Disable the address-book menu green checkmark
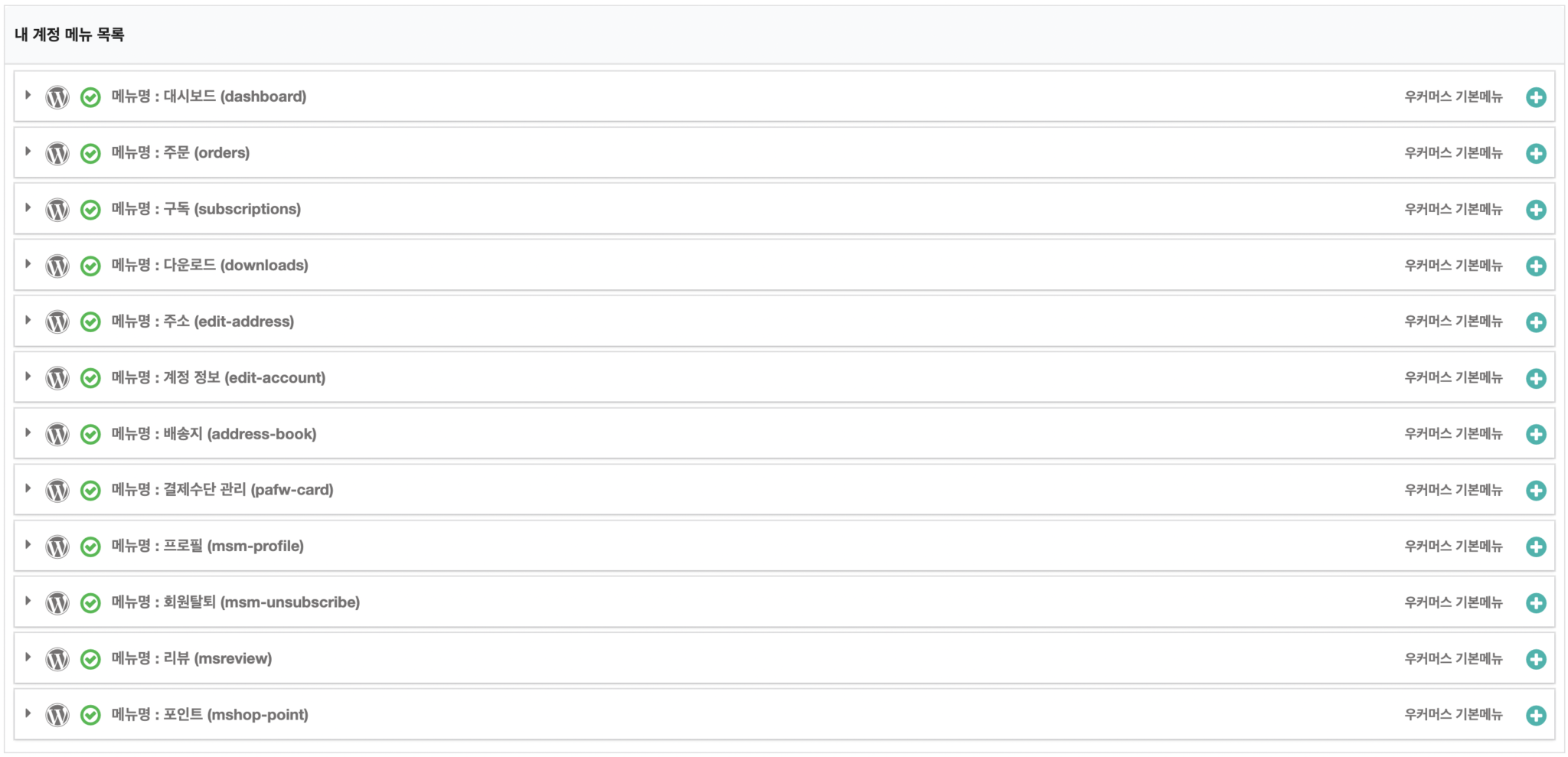Viewport: 1568px width, 757px height. [x=90, y=434]
